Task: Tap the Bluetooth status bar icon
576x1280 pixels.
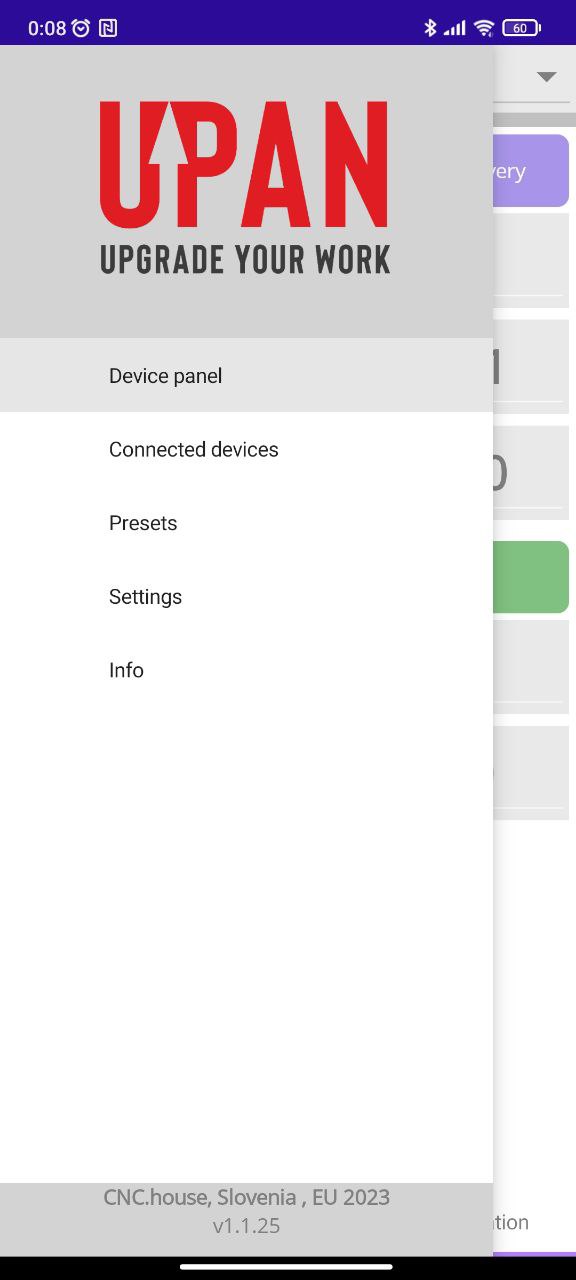Action: coord(430,28)
